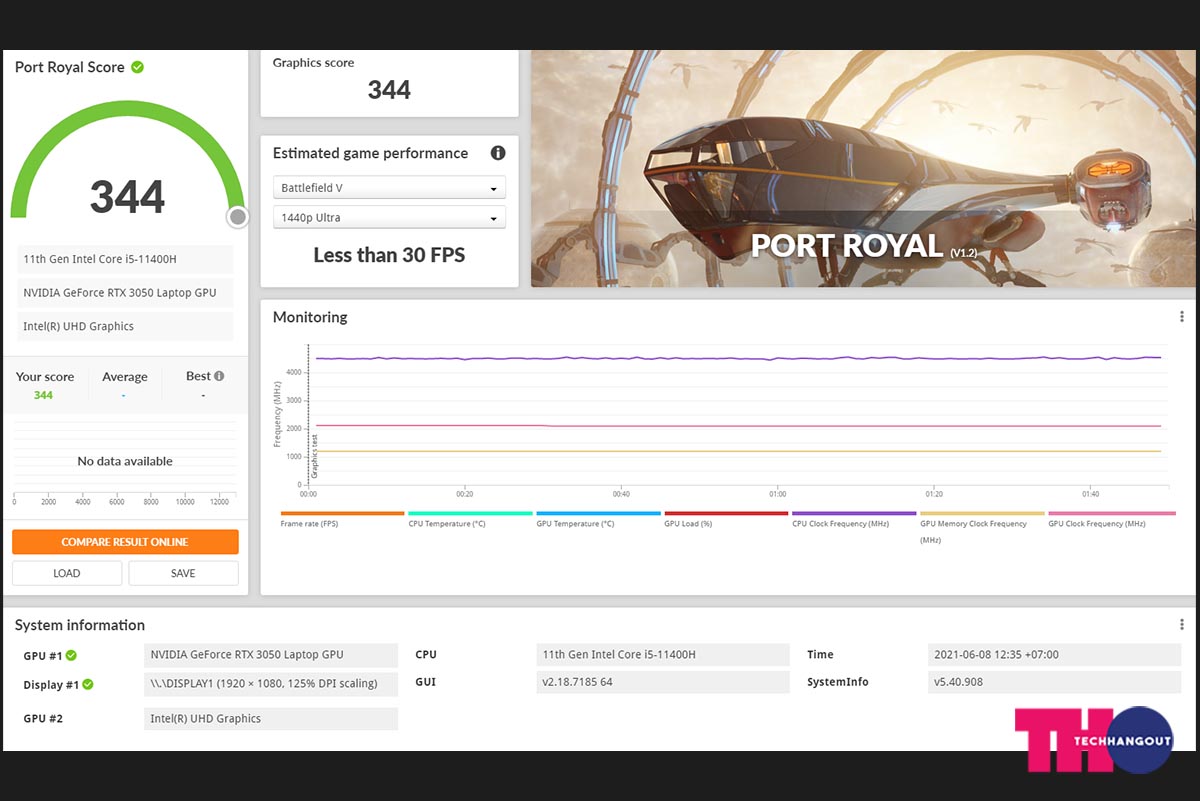Click the yellow GPU memory clock line
Screen dimensions: 1200x801
pyautogui.click(x=740, y=451)
